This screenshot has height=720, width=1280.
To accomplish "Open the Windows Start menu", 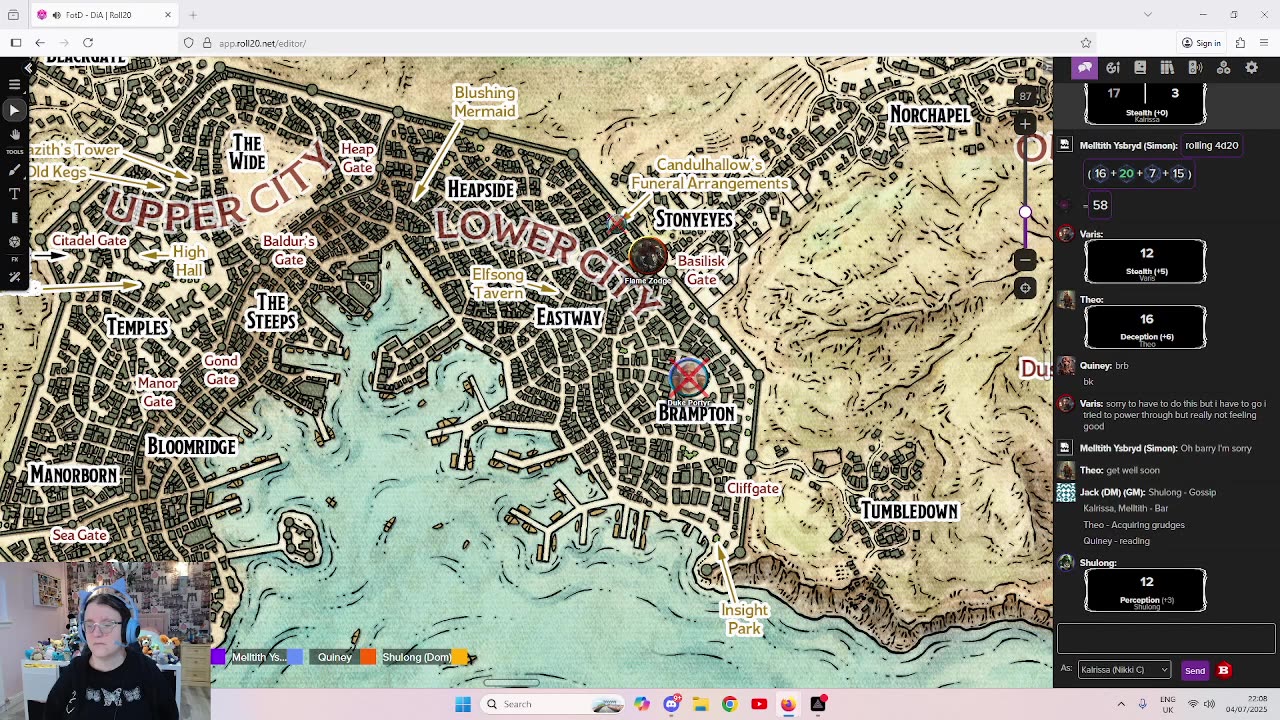I will click(463, 704).
